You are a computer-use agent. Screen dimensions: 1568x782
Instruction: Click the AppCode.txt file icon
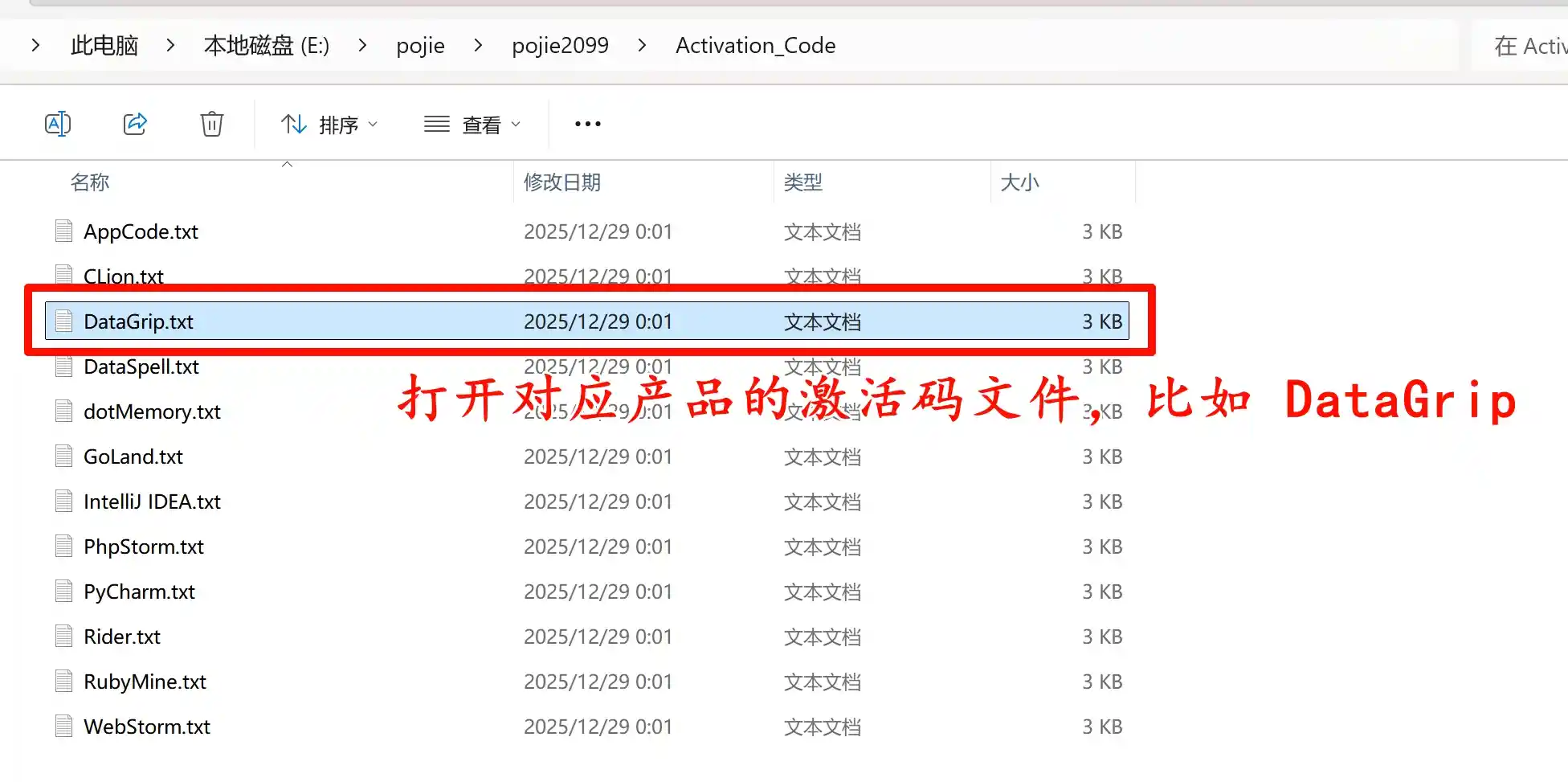tap(64, 231)
